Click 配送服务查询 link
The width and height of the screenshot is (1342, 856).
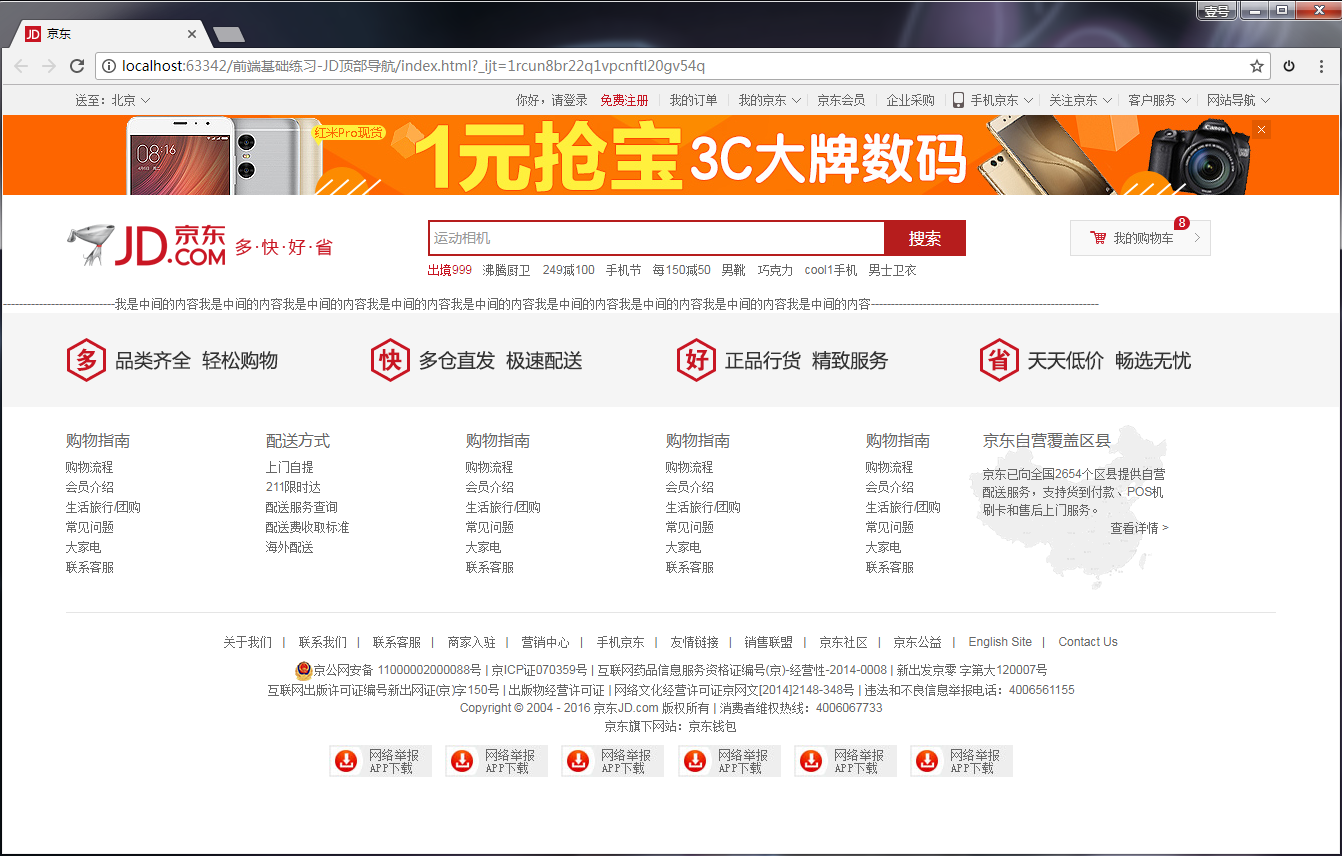(301, 507)
